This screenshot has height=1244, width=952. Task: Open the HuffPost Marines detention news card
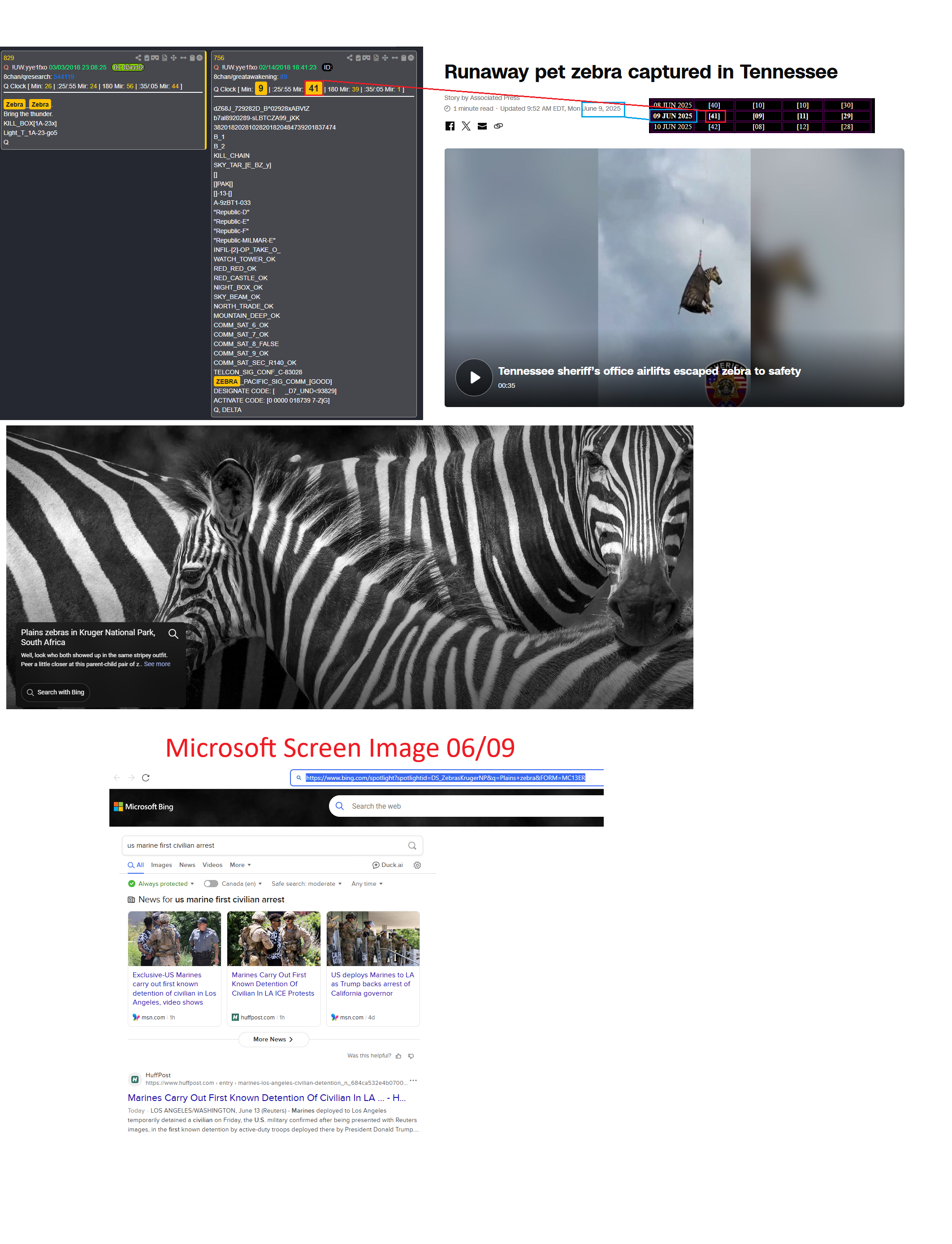[x=274, y=969]
